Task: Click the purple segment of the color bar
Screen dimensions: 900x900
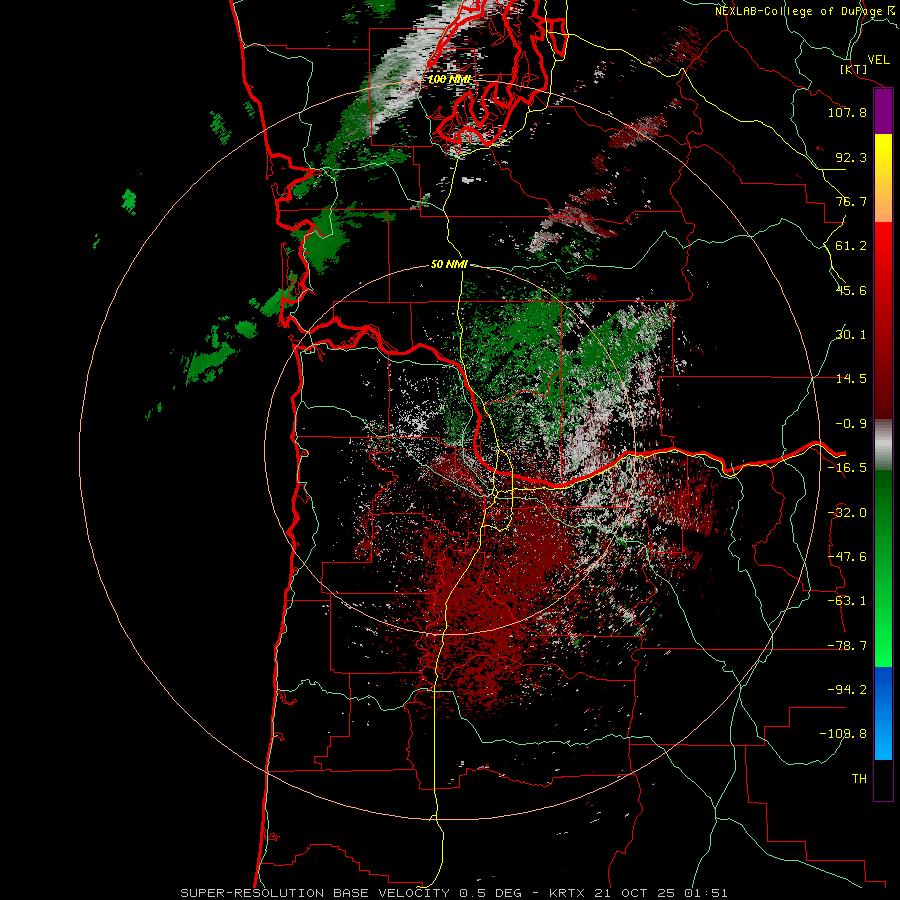Action: point(883,112)
